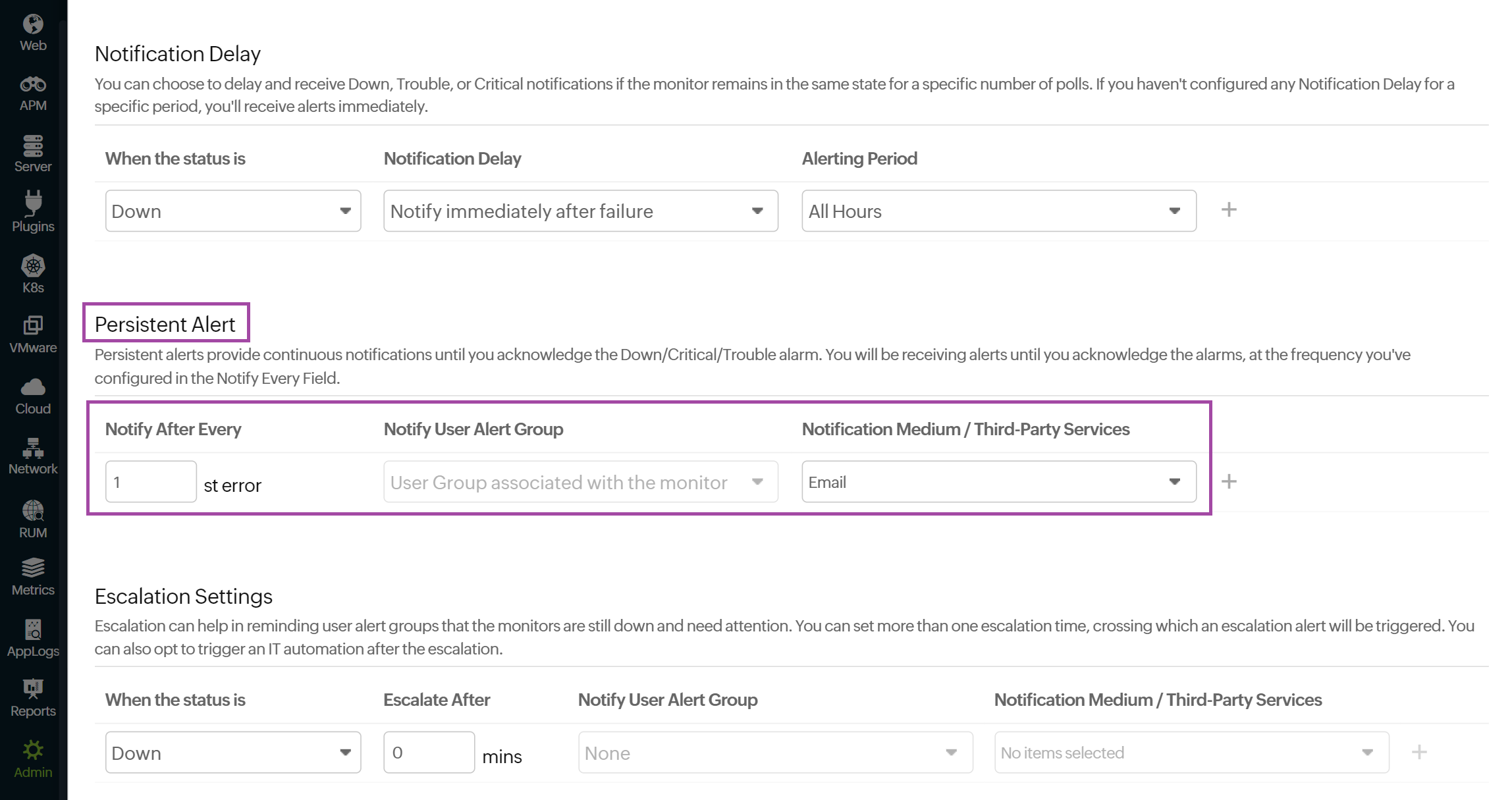Select Plugins icon in sidebar
Screen dimensions: 1512x800
point(33,212)
